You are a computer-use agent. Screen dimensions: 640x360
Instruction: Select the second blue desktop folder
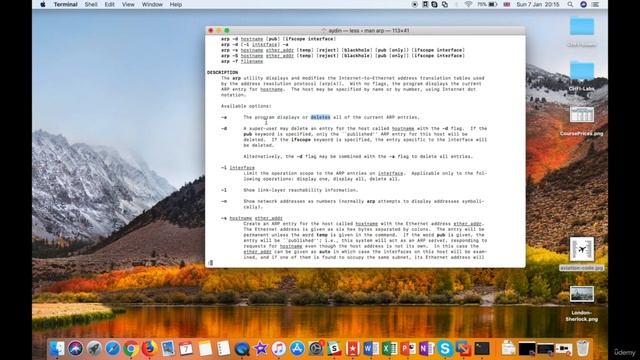582,71
